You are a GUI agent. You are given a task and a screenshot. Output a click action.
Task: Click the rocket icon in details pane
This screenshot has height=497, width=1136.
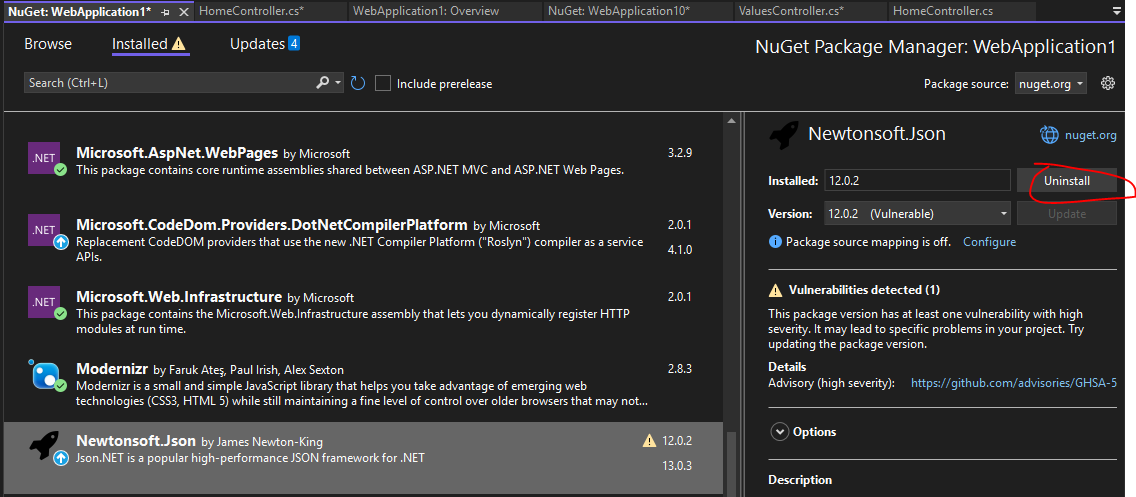tap(784, 135)
